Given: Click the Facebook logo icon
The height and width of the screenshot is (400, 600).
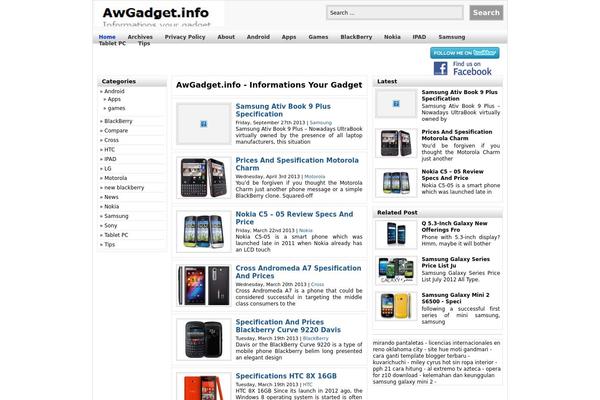Looking at the screenshot, I should [440, 69].
